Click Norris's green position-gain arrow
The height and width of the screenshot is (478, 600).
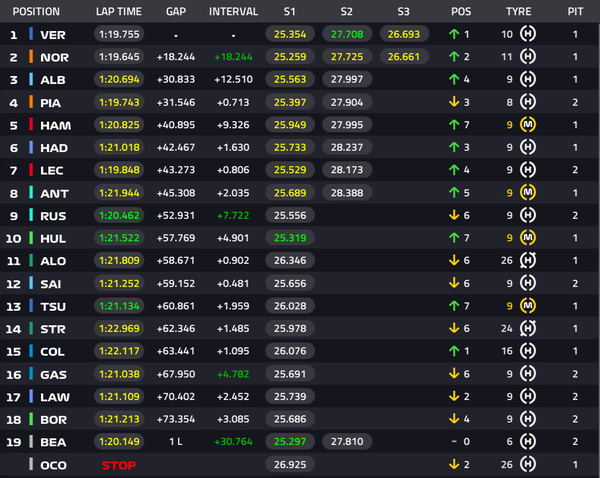pos(454,57)
